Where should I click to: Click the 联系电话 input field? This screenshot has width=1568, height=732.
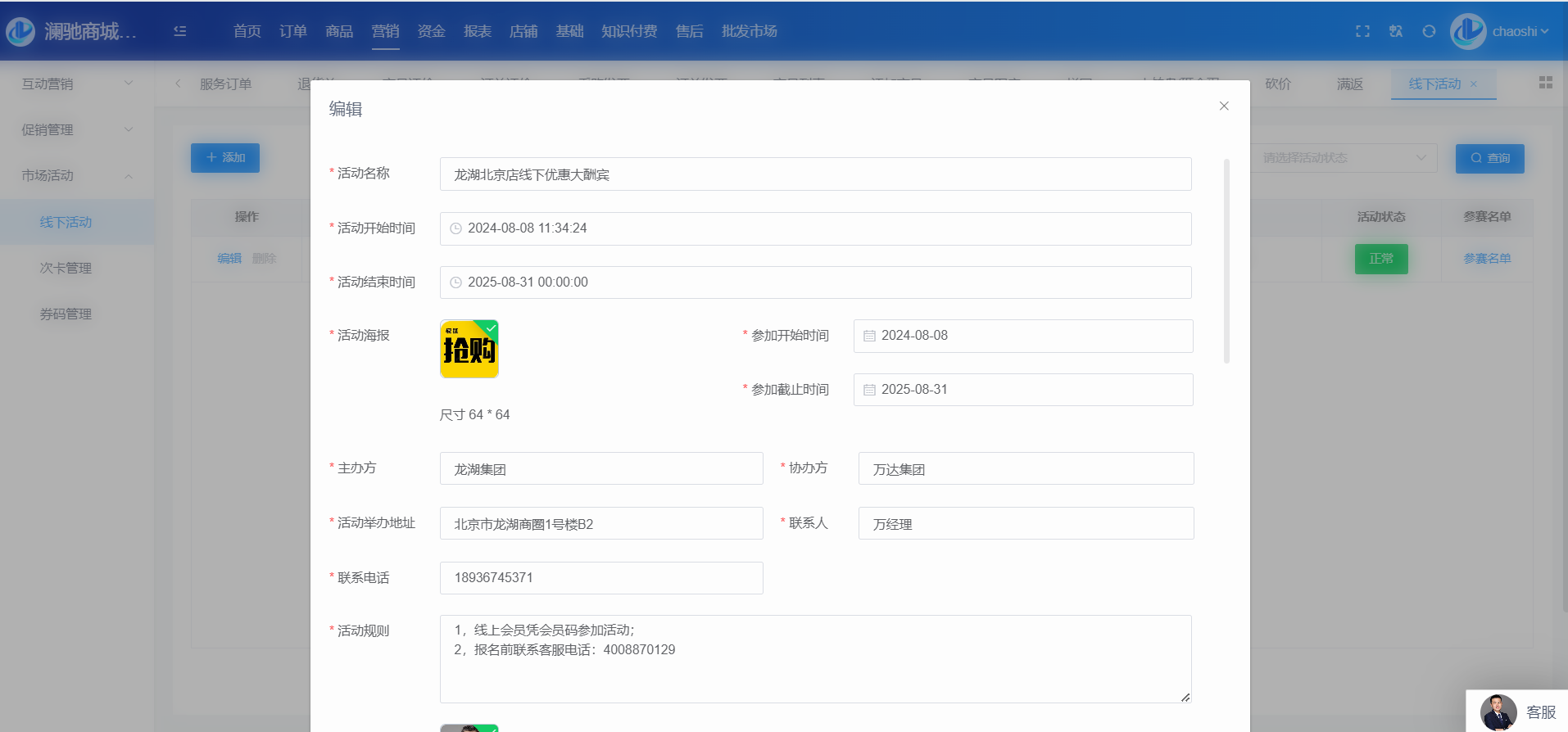point(600,578)
